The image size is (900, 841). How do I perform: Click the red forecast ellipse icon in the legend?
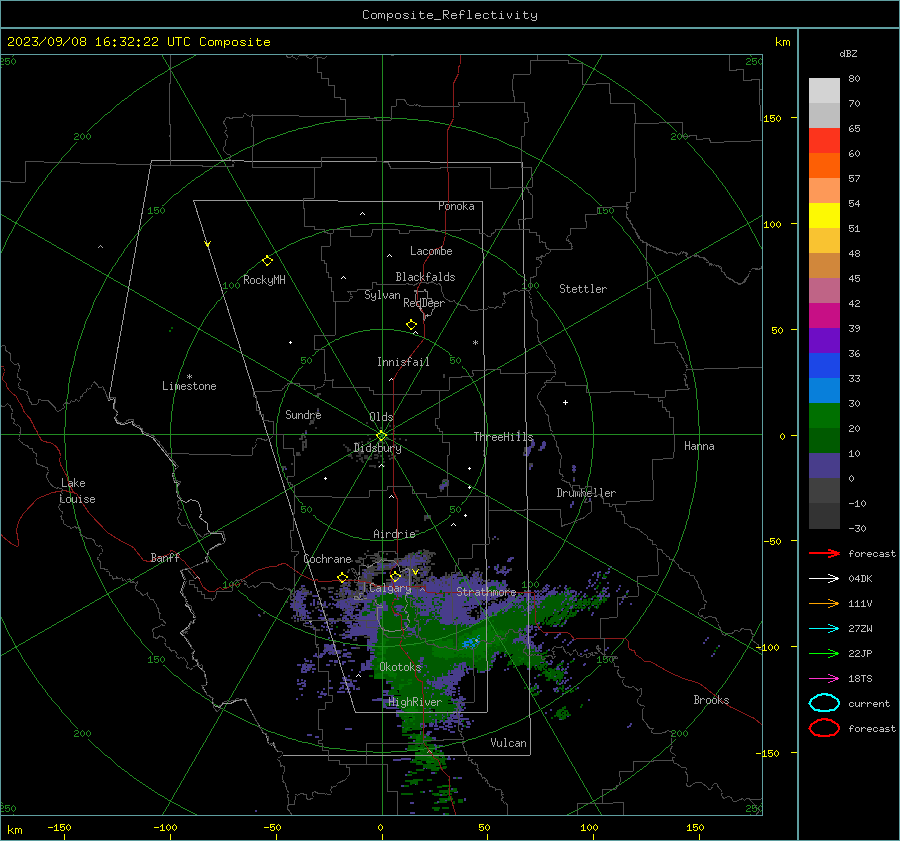[x=824, y=728]
